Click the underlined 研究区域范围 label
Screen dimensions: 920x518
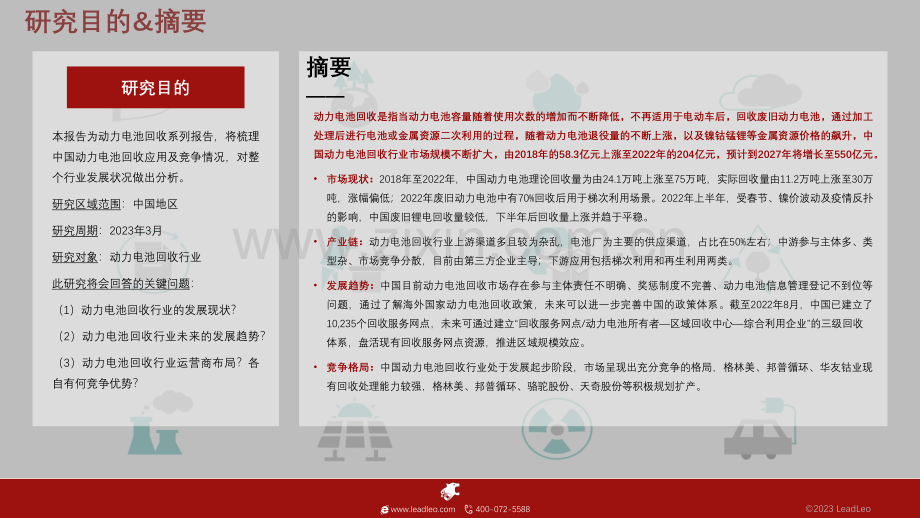(x=86, y=204)
